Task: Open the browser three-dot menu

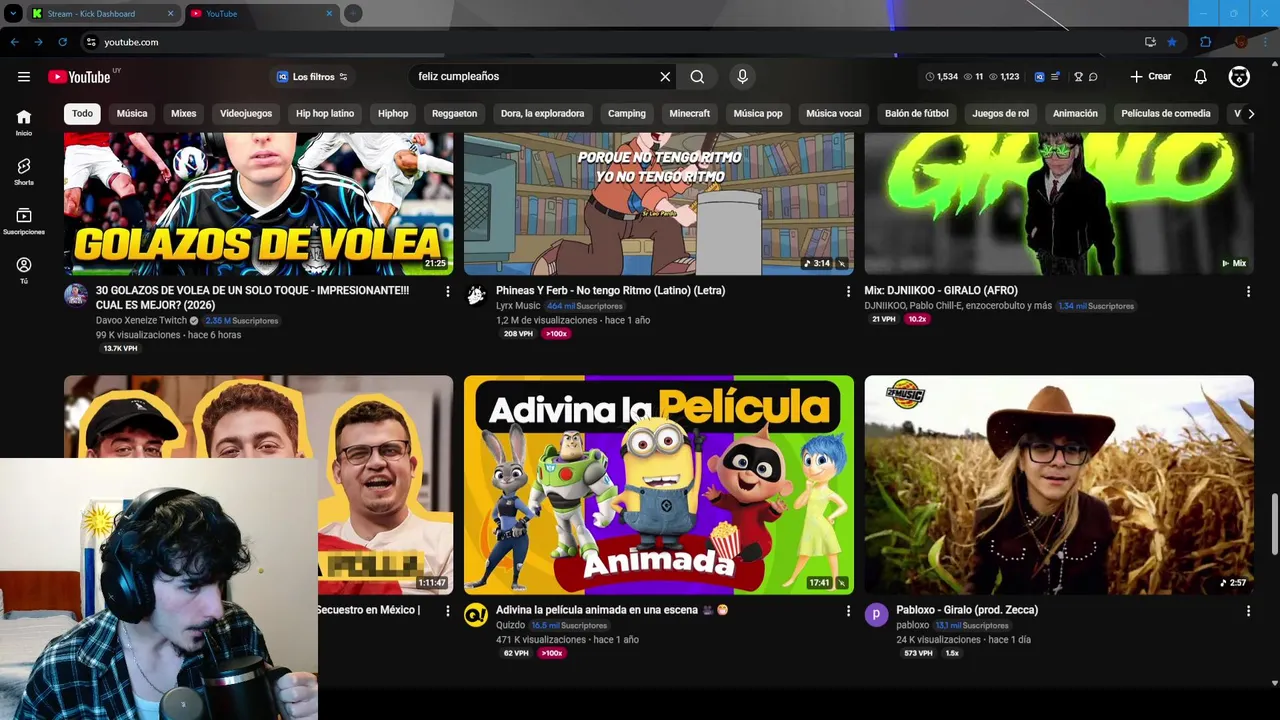Action: 1265,42
